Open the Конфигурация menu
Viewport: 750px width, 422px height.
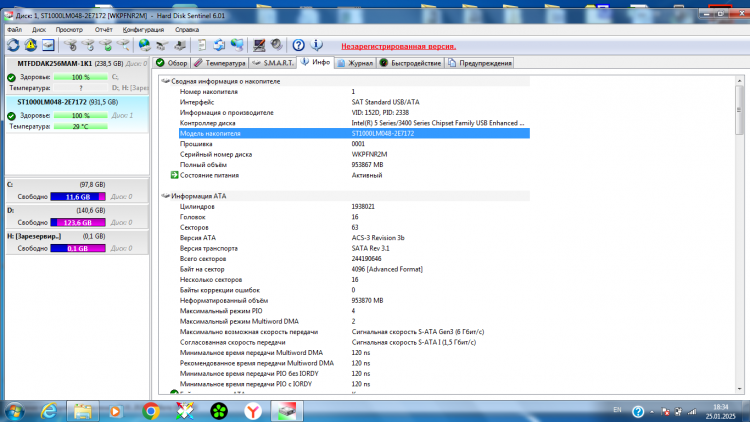pos(143,30)
